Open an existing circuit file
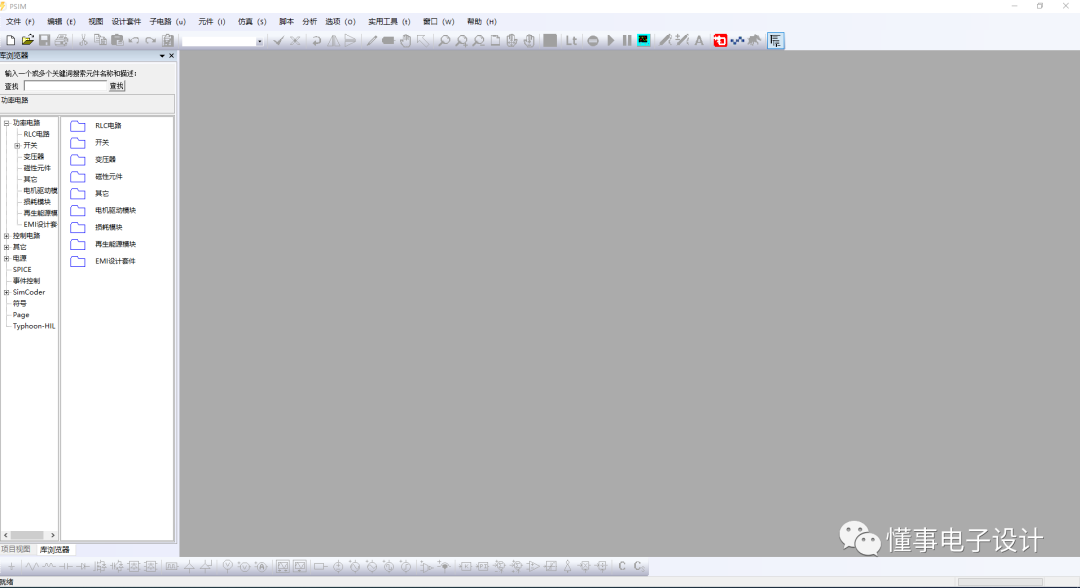 click(27, 40)
